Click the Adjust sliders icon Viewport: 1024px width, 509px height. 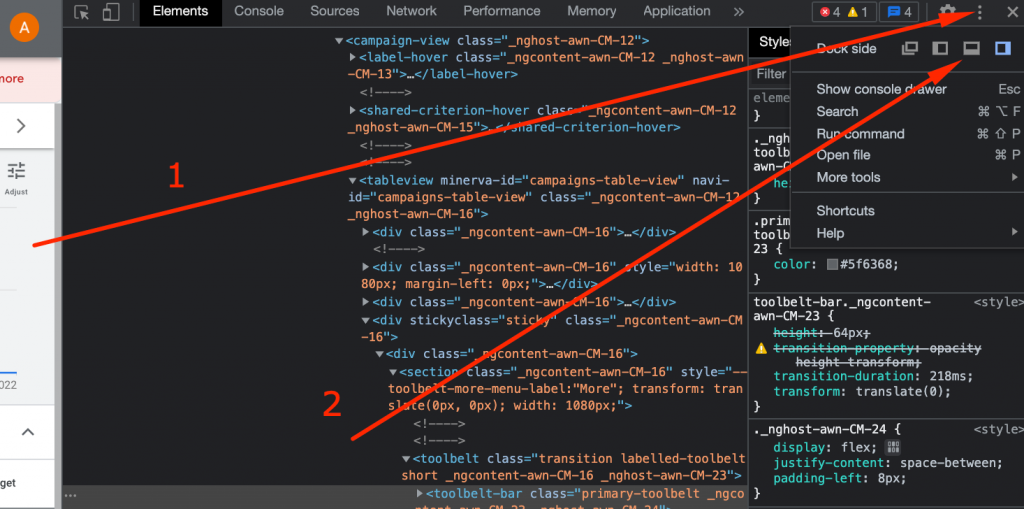pyautogui.click(x=16, y=171)
